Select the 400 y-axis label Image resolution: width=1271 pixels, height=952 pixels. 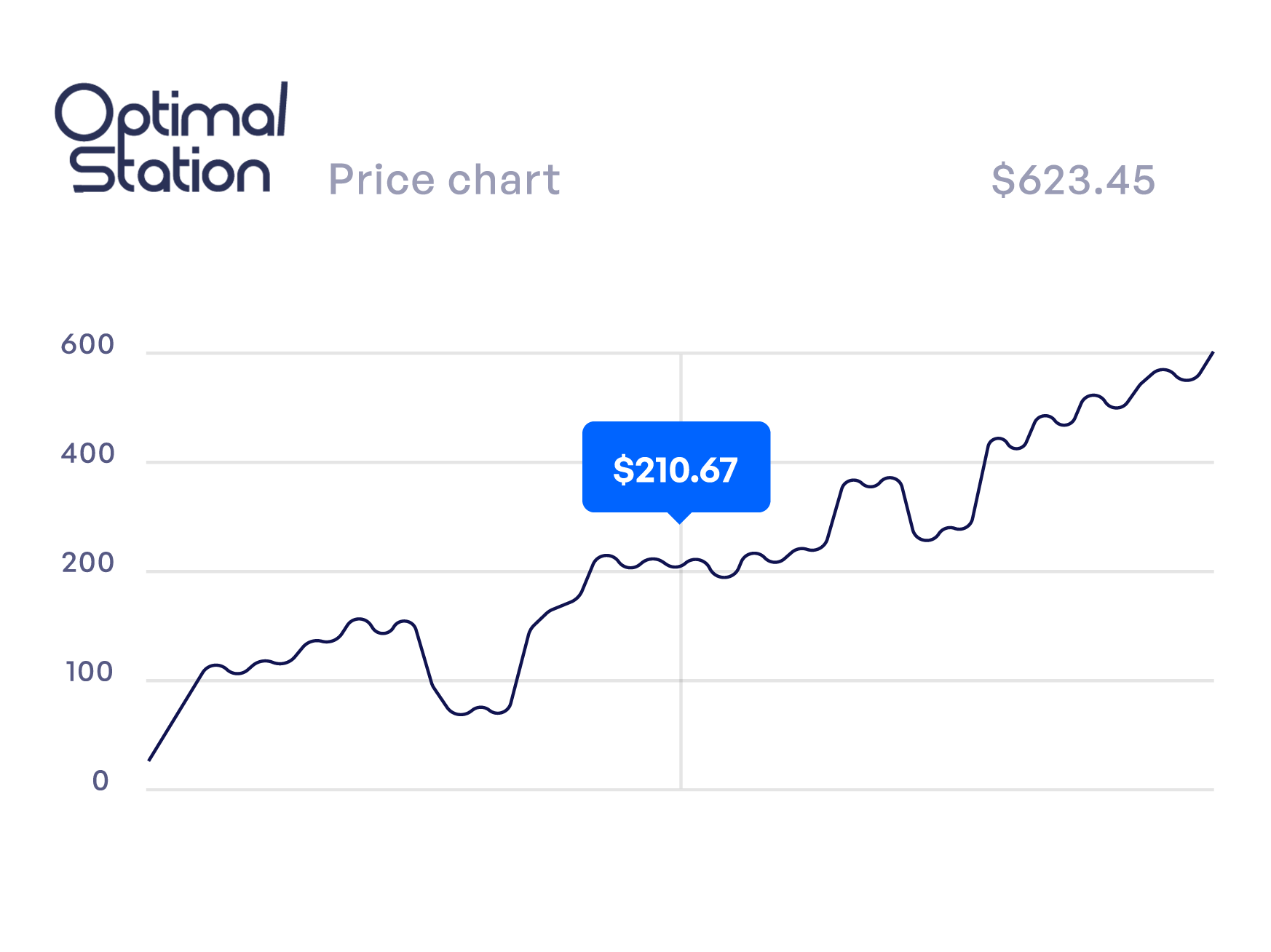point(87,453)
